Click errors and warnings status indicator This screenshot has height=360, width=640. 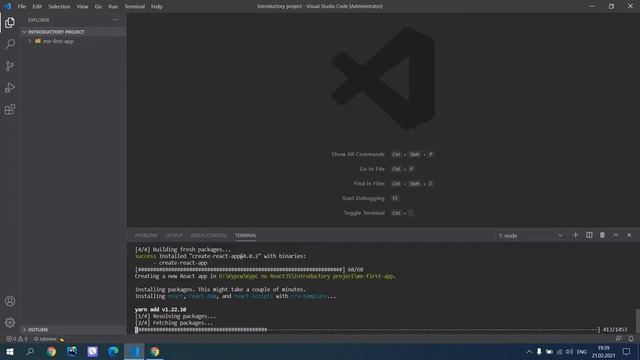[17, 339]
